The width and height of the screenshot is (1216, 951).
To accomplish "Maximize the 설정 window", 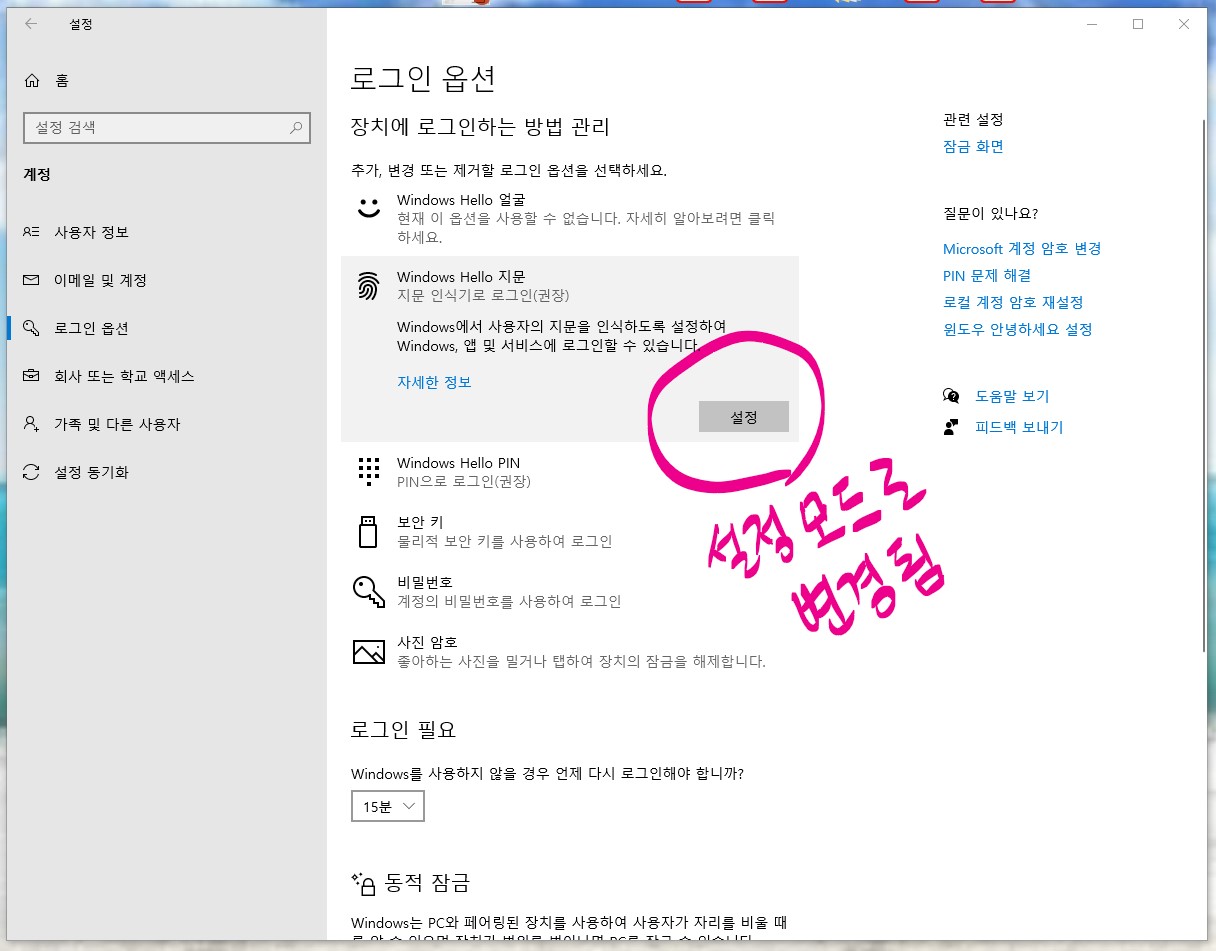I will 1138,25.
